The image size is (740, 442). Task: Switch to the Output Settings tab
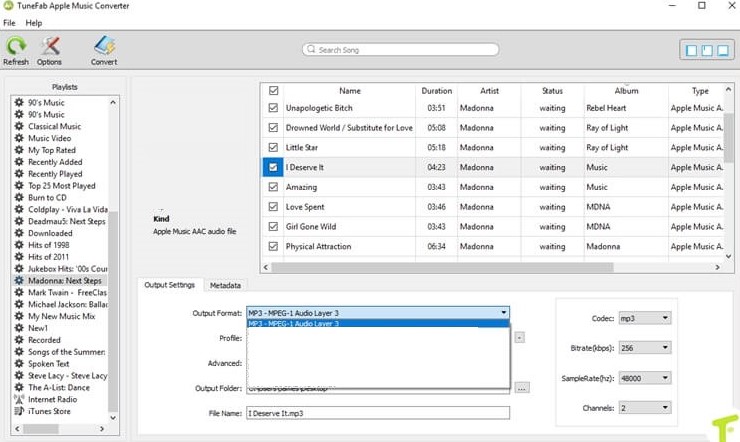(x=169, y=285)
